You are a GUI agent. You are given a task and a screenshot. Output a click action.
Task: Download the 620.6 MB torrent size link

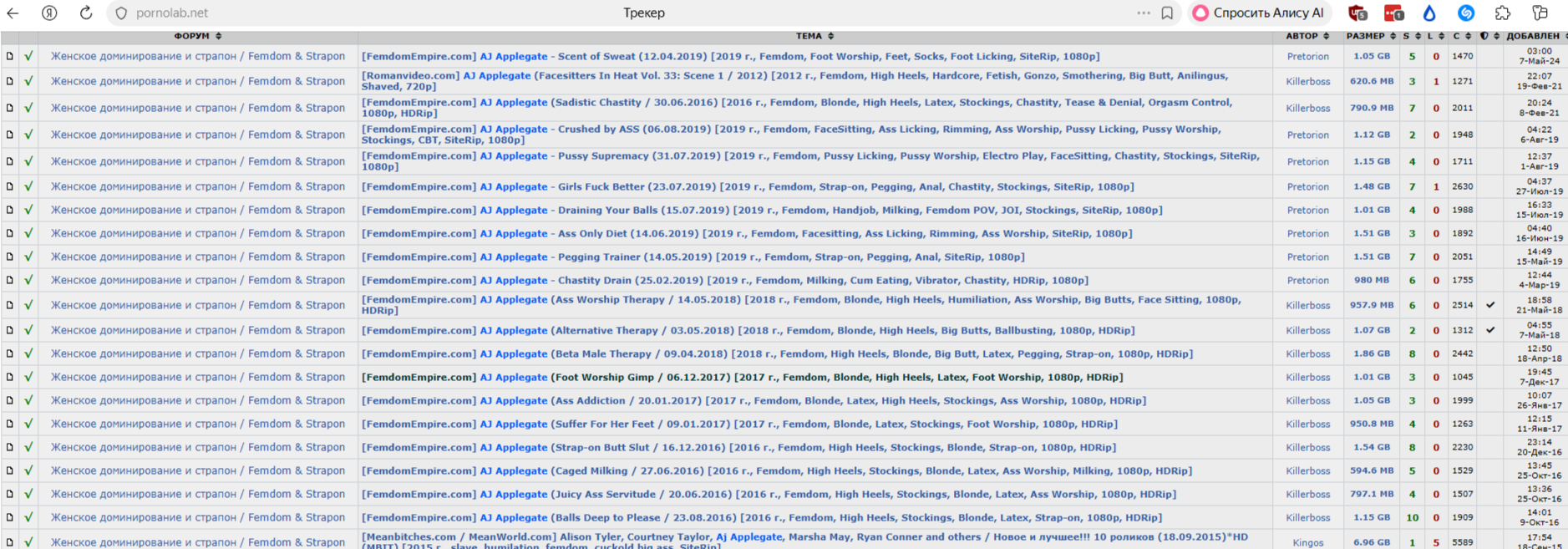pyautogui.click(x=1371, y=81)
